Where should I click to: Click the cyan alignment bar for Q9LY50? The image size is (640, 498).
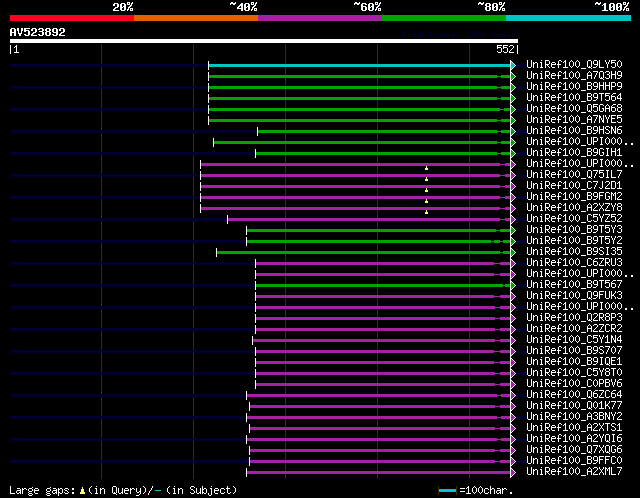[360, 65]
